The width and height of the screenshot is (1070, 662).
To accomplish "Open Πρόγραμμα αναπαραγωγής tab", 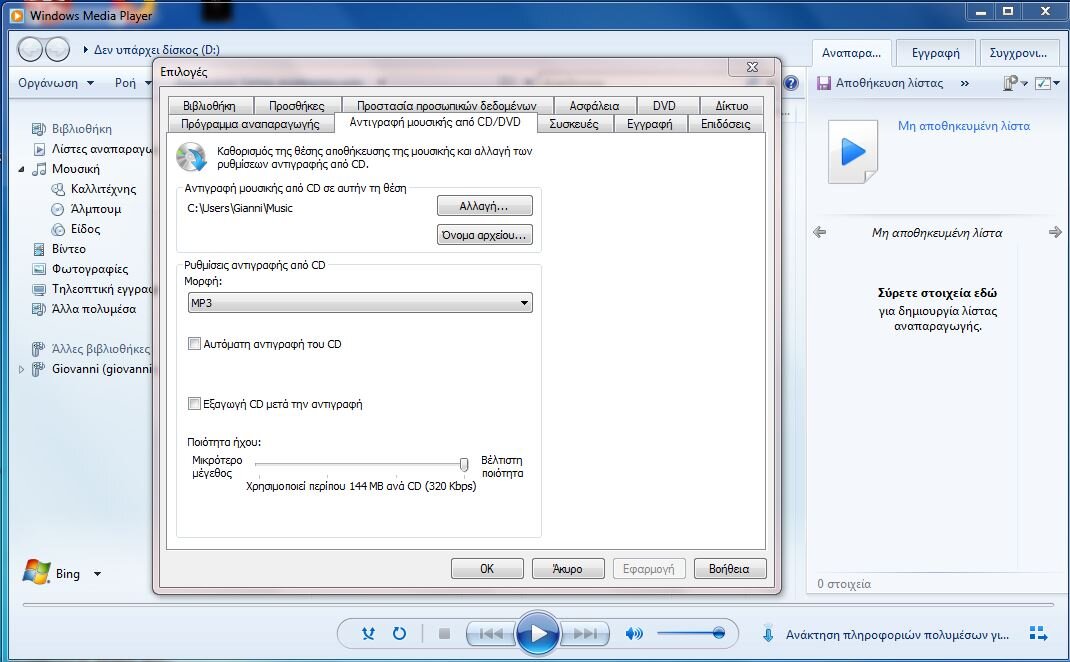I will (250, 124).
